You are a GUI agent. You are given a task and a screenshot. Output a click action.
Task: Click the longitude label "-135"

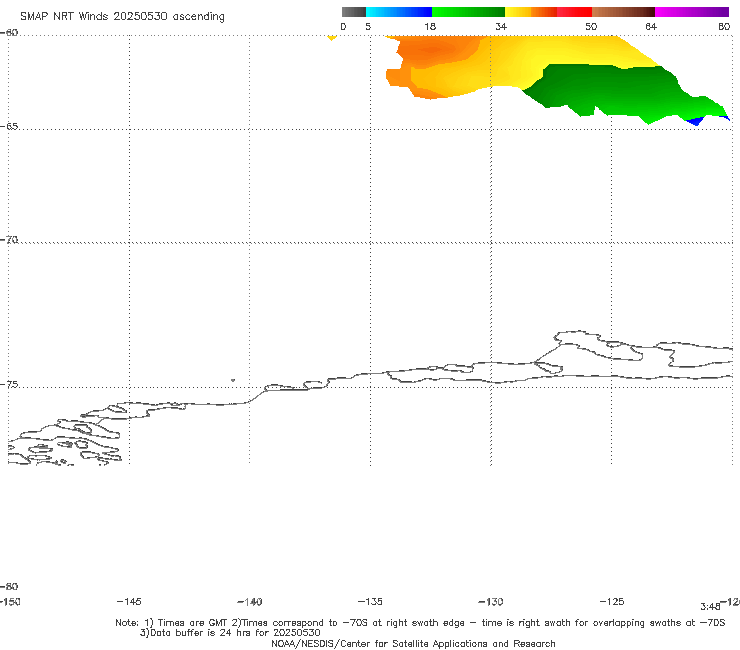(x=370, y=602)
